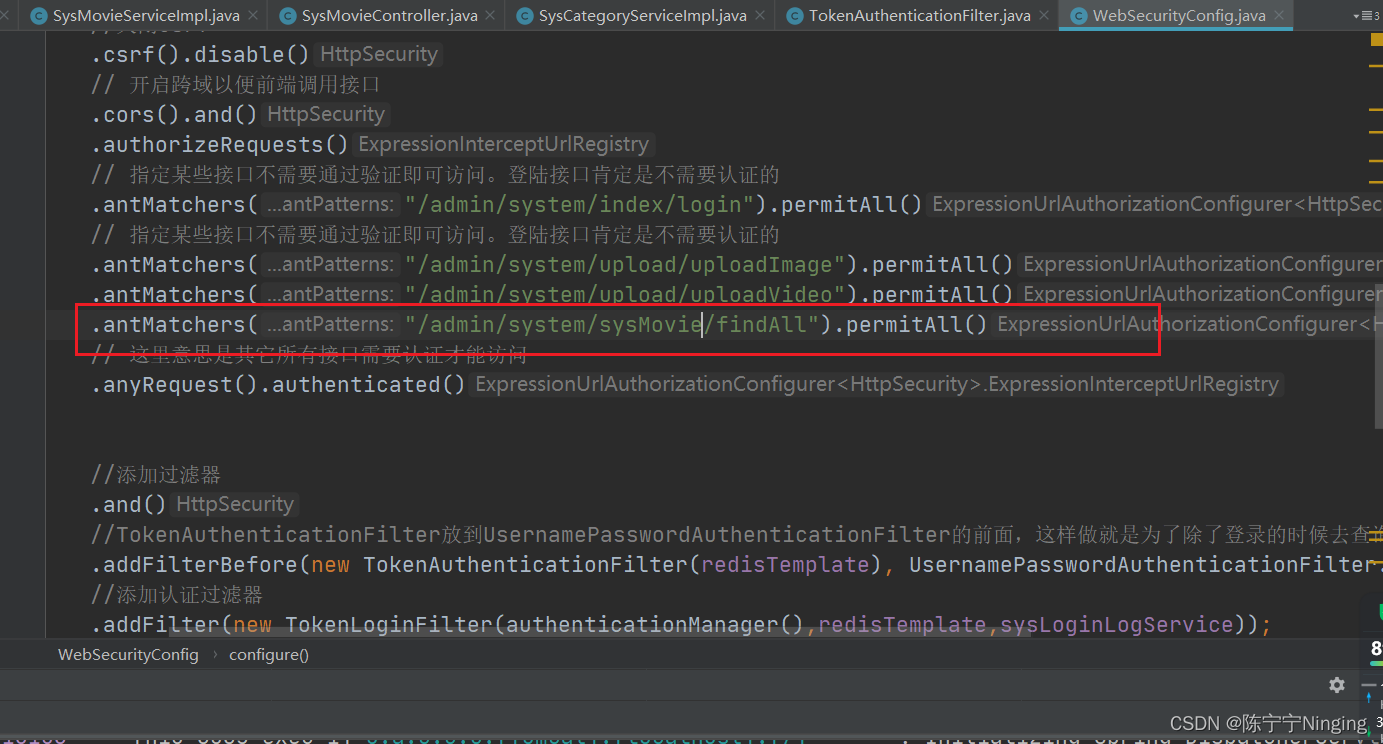Expand the hidden tabs list showing 3
Screen dimensions: 1383x744
pyautogui.click(x=1365, y=16)
